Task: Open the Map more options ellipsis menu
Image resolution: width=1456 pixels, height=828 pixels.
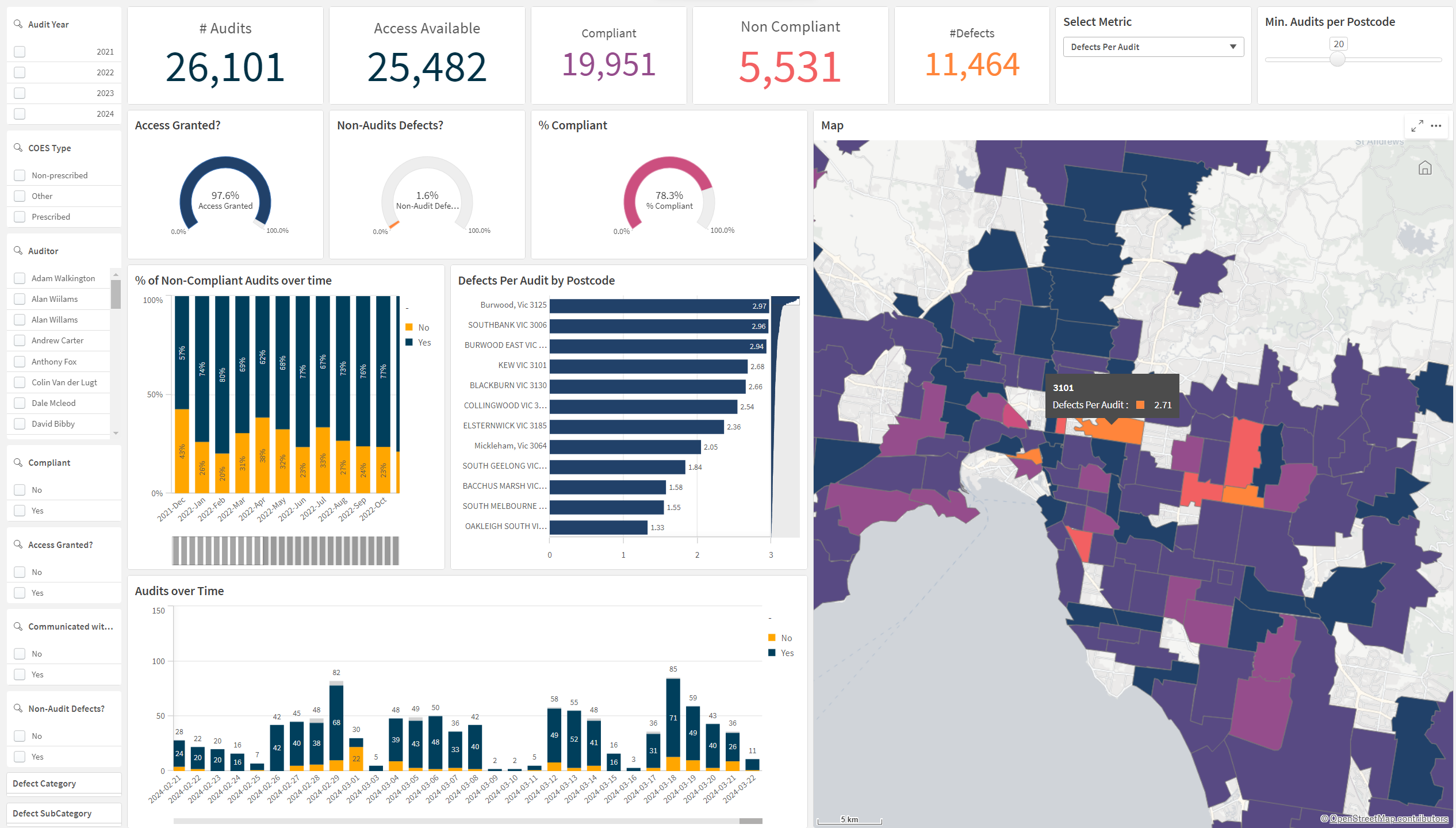Action: [1436, 125]
